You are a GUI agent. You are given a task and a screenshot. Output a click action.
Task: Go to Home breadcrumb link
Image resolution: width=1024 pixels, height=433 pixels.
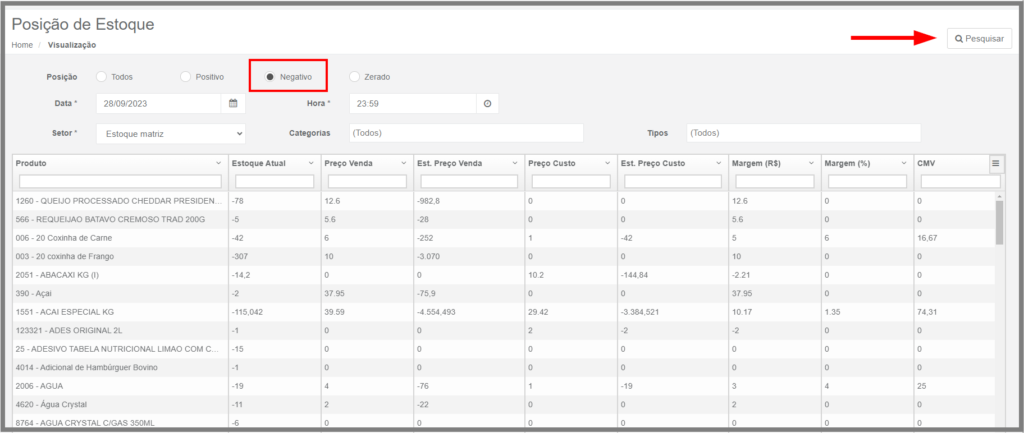point(22,45)
